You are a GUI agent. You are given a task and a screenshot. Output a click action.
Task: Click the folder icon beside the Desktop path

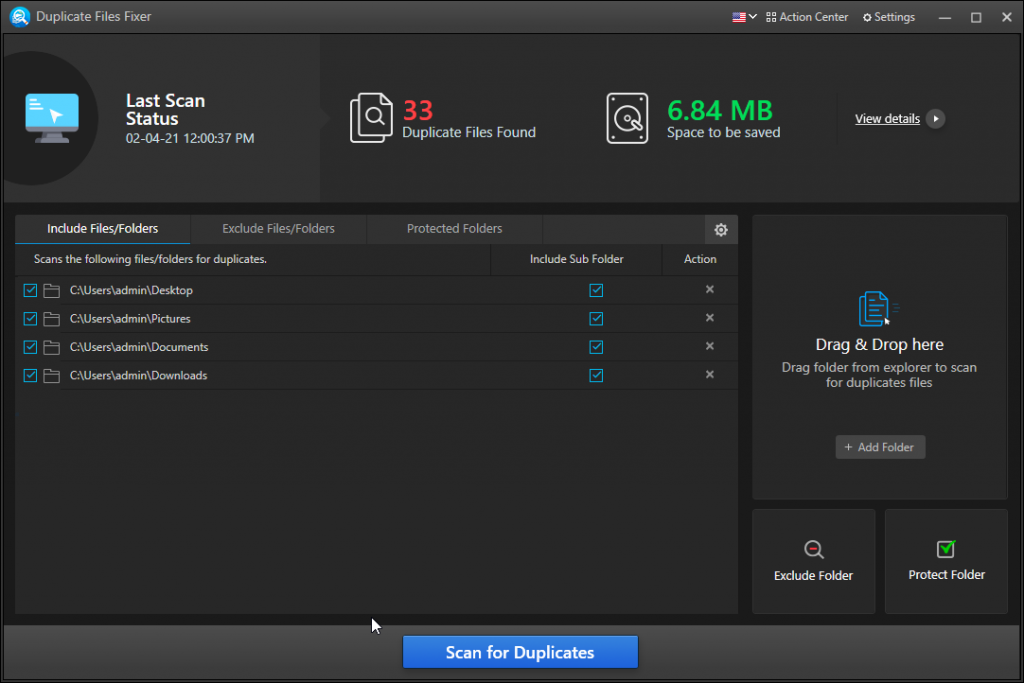(52, 290)
